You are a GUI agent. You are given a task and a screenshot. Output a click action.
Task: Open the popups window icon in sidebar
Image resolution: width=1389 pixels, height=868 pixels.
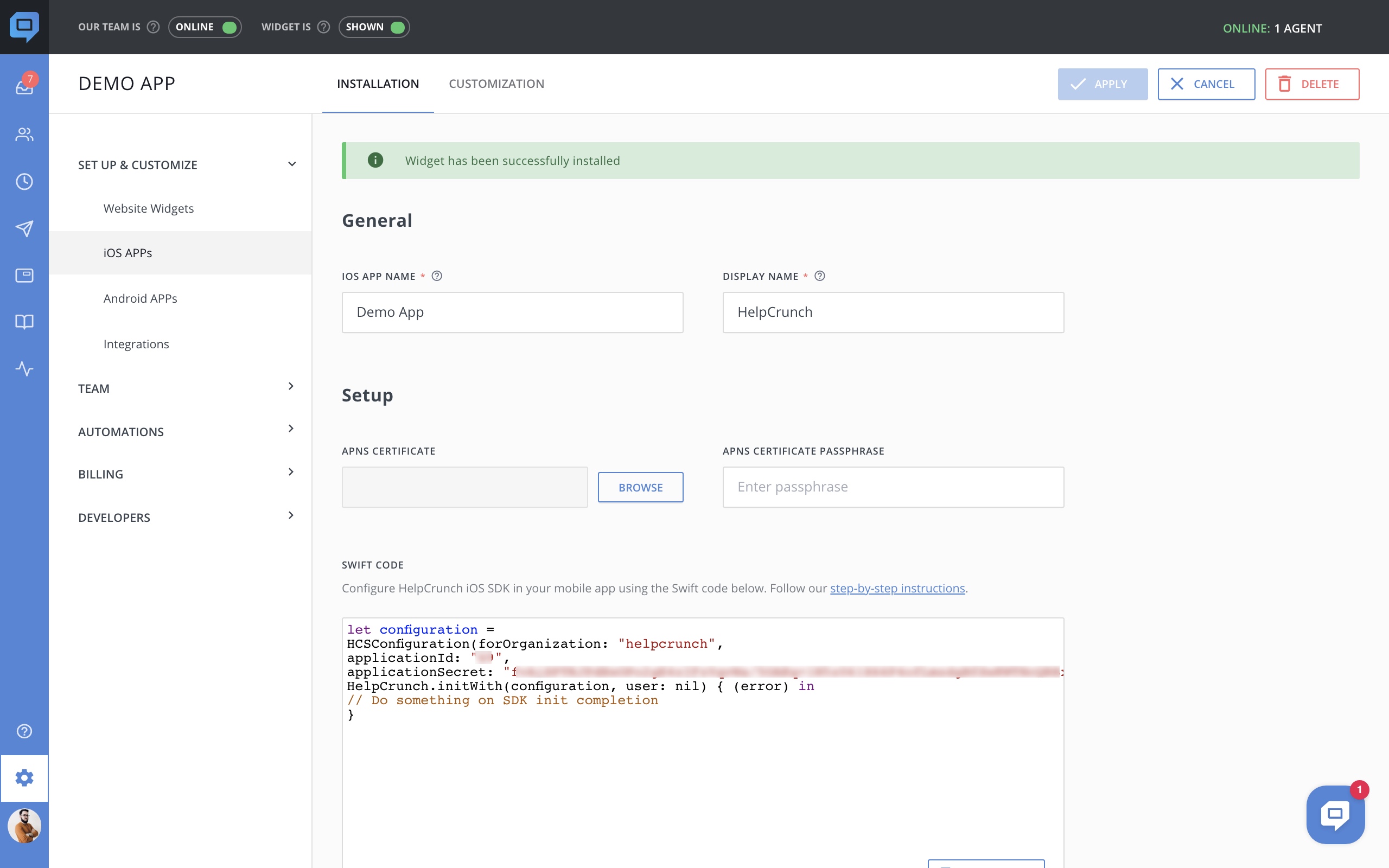coord(24,276)
